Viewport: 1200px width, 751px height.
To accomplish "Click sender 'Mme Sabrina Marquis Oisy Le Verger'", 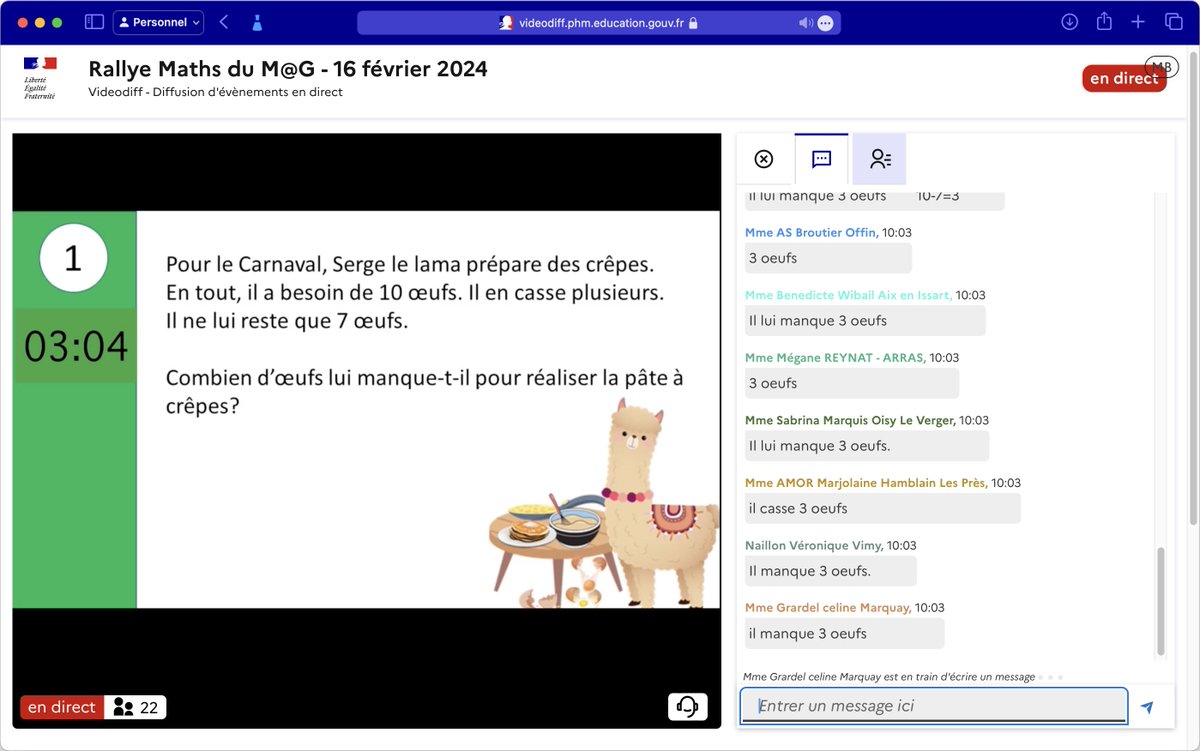I will tap(850, 421).
